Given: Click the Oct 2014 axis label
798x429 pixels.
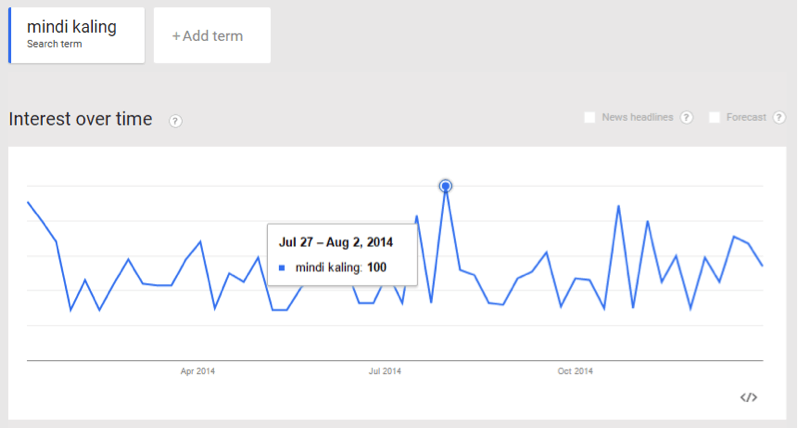Looking at the screenshot, I should click(x=575, y=371).
